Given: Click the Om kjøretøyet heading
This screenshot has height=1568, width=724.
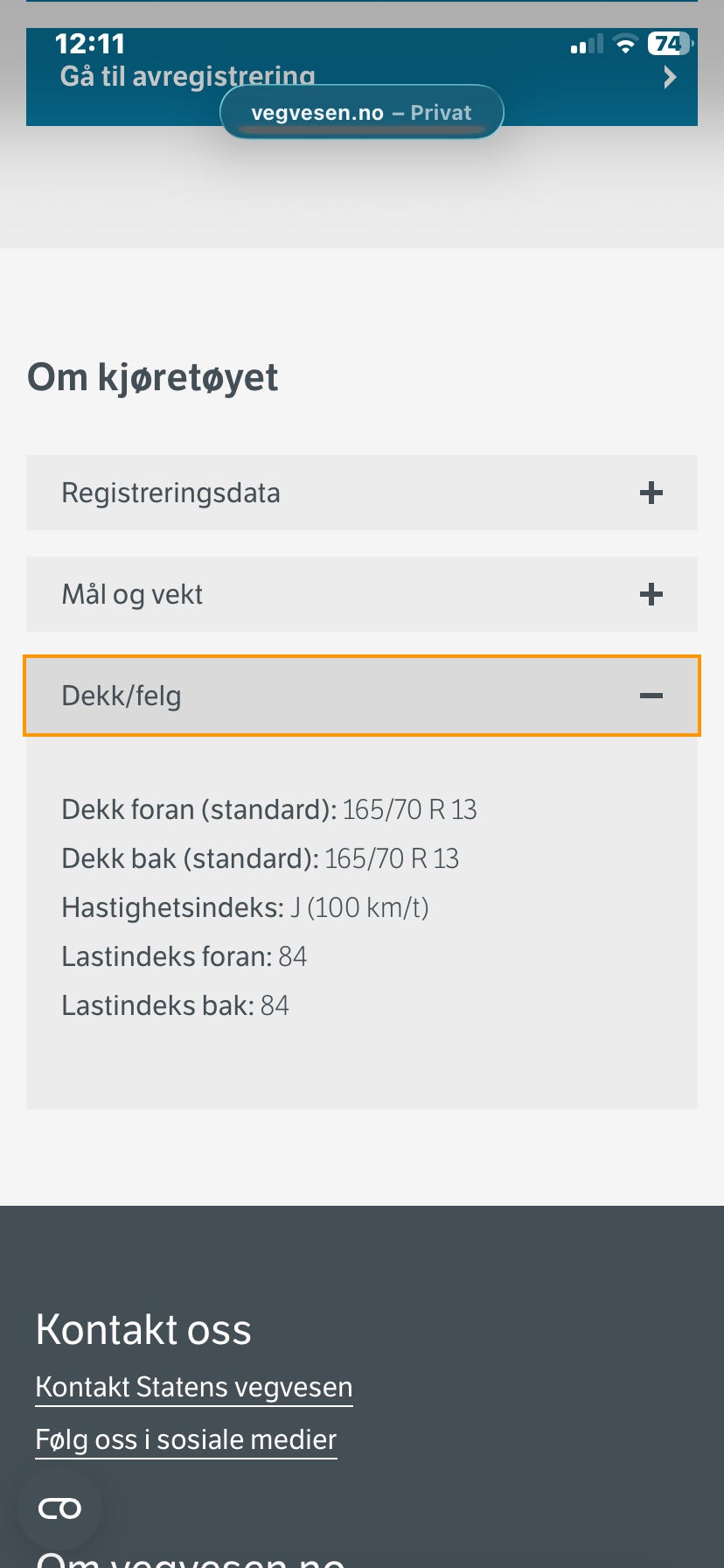Looking at the screenshot, I should click(x=153, y=378).
